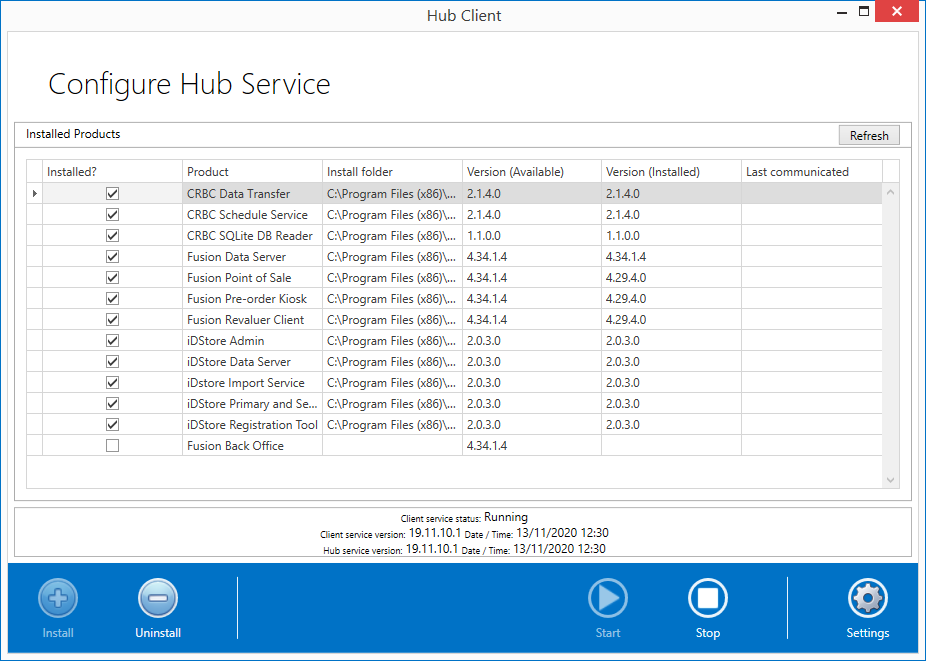Refresh the installed products list
Image resolution: width=926 pixels, height=661 pixels.
point(869,135)
